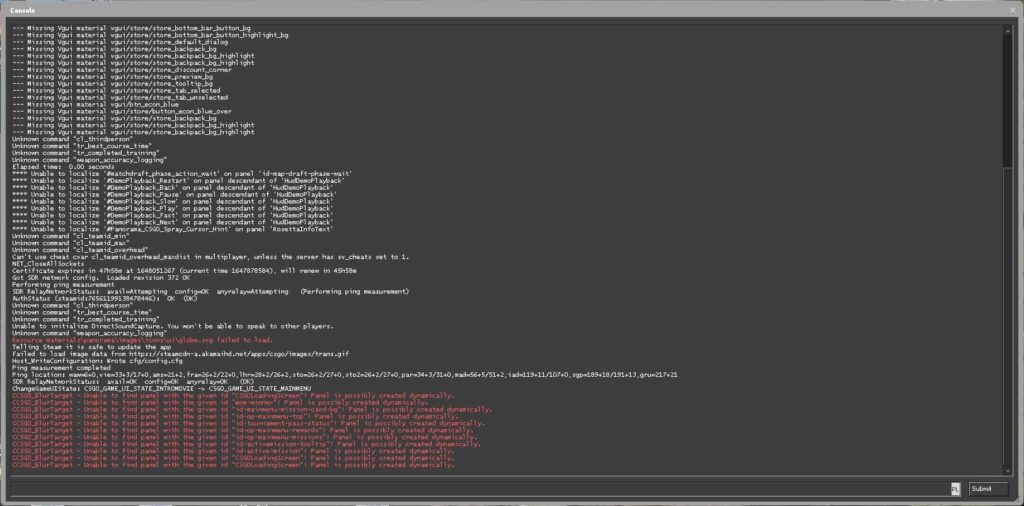Click the Unknown command "cl_teamid_overhead" line
This screenshot has width=1024, height=506.
coord(80,249)
